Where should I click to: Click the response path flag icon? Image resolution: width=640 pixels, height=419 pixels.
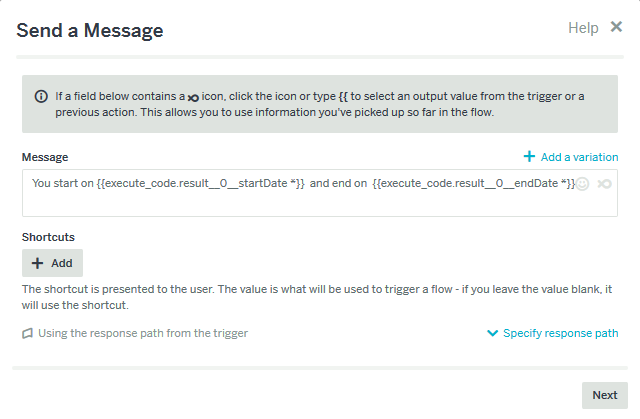click(28, 333)
